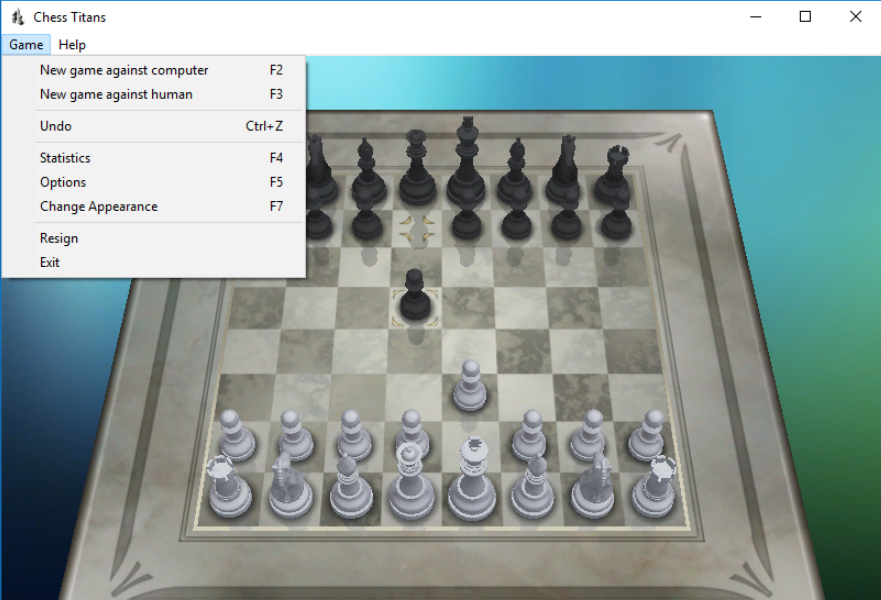The width and height of the screenshot is (881, 600).
Task: Click the white pawn on f2
Action: pyautogui.click(x=530, y=435)
